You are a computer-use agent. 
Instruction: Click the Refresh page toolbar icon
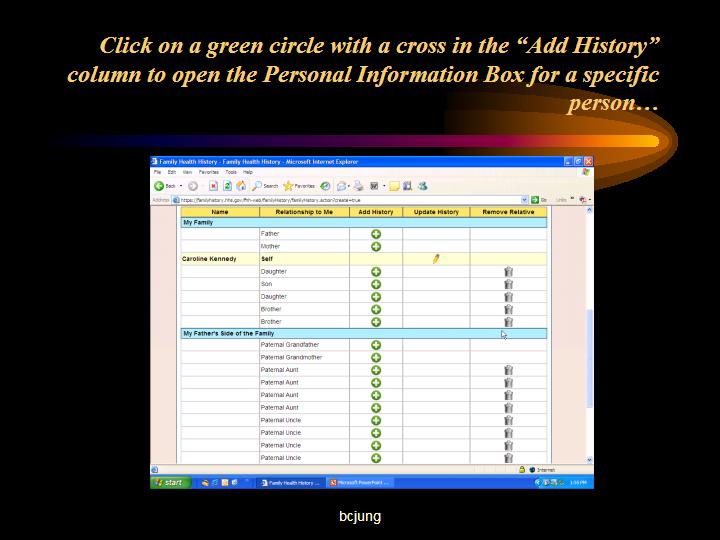(227, 186)
